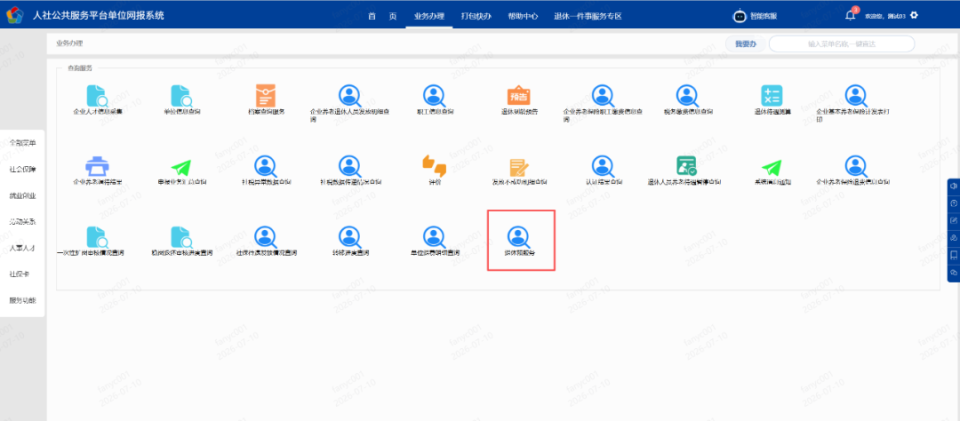
Task: Select 人事人才 in the left sidebar
Action: click(22, 248)
